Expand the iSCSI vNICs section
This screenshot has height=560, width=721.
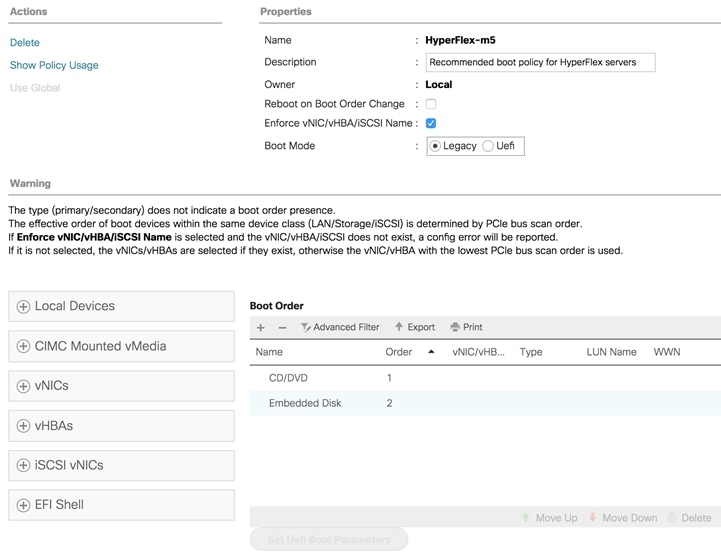click(x=23, y=466)
